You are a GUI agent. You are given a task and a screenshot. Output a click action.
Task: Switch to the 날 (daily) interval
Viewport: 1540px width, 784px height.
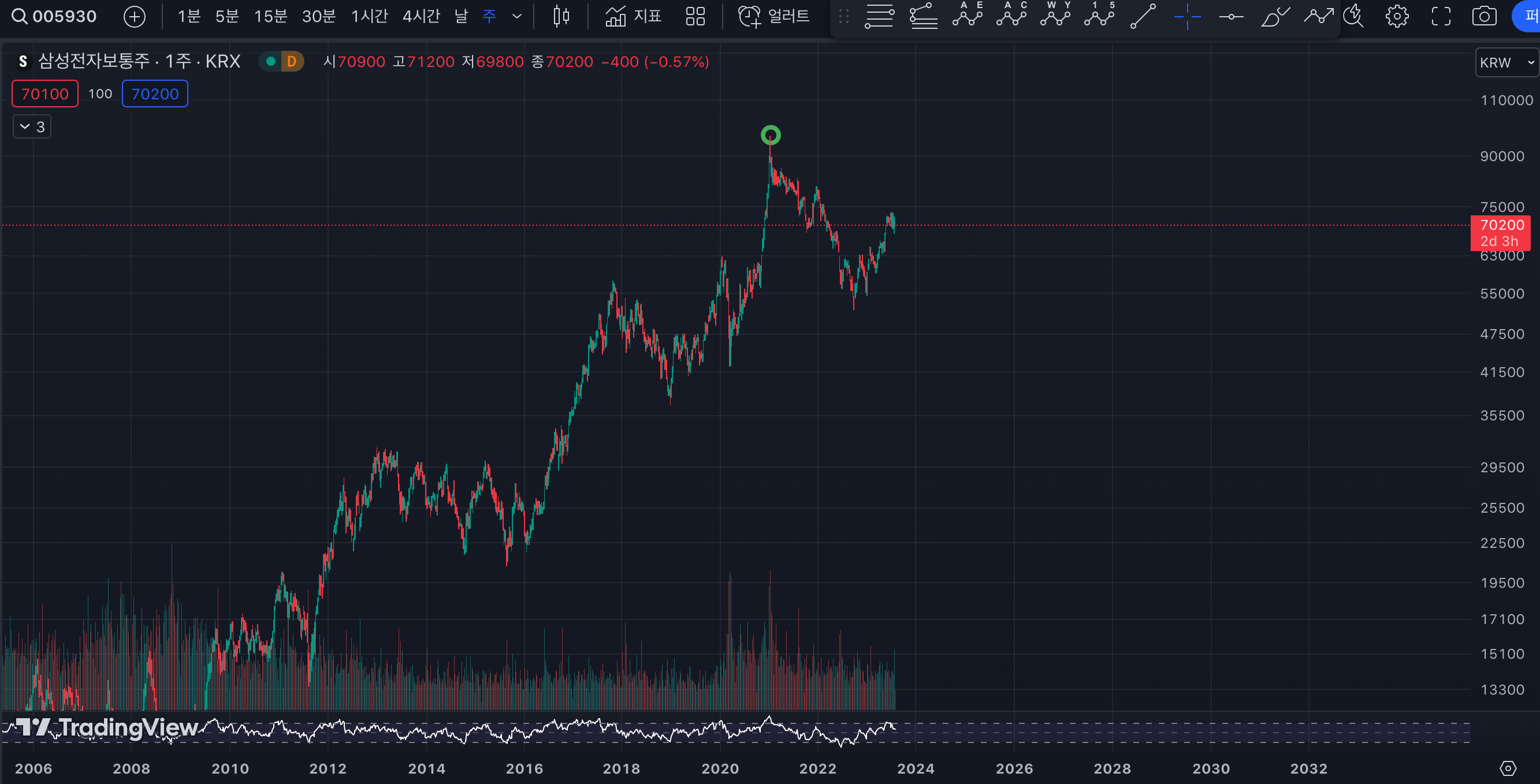461,16
